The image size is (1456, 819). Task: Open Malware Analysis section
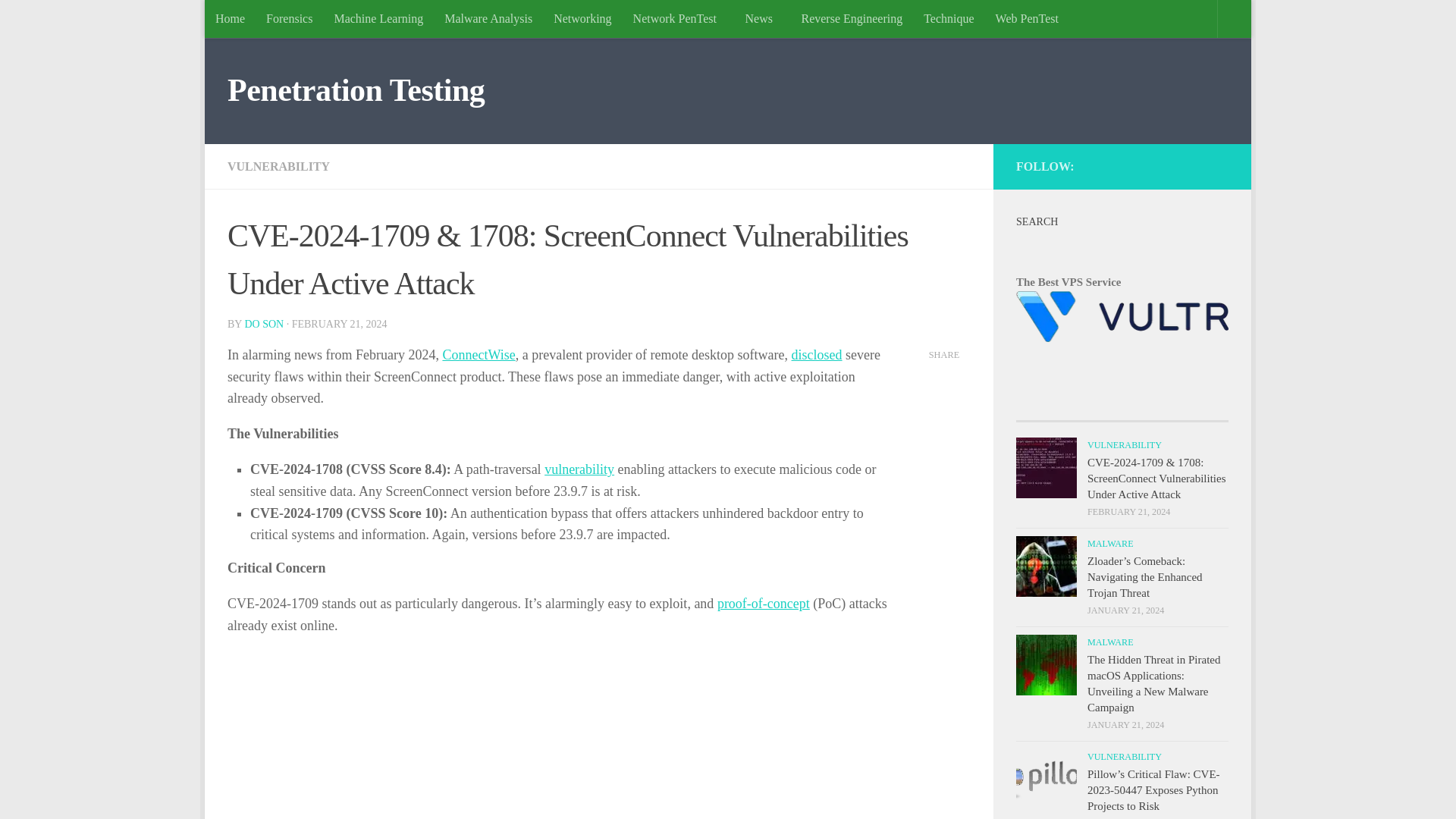(488, 18)
